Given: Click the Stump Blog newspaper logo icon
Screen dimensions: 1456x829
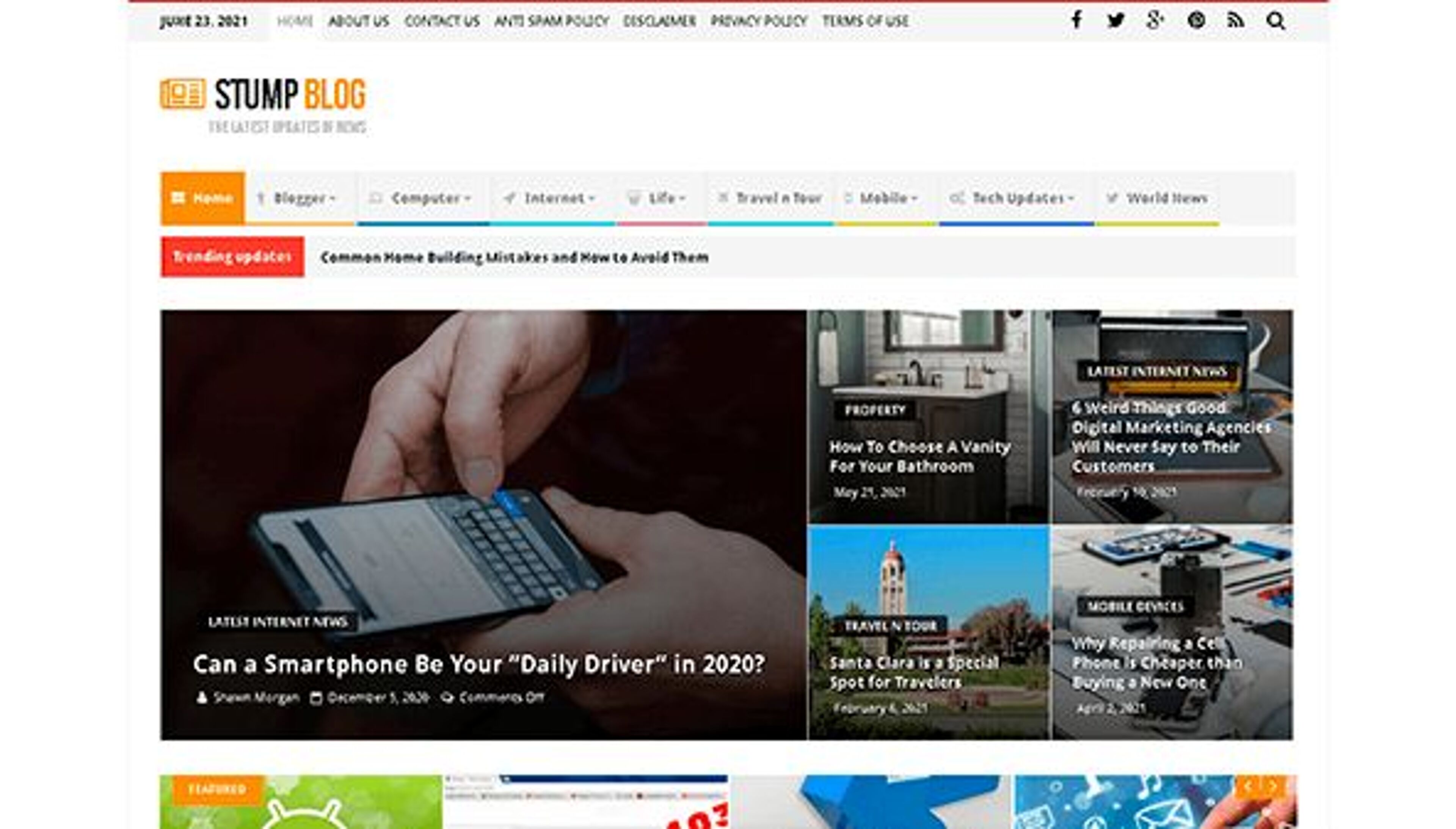Looking at the screenshot, I should pos(182,94).
